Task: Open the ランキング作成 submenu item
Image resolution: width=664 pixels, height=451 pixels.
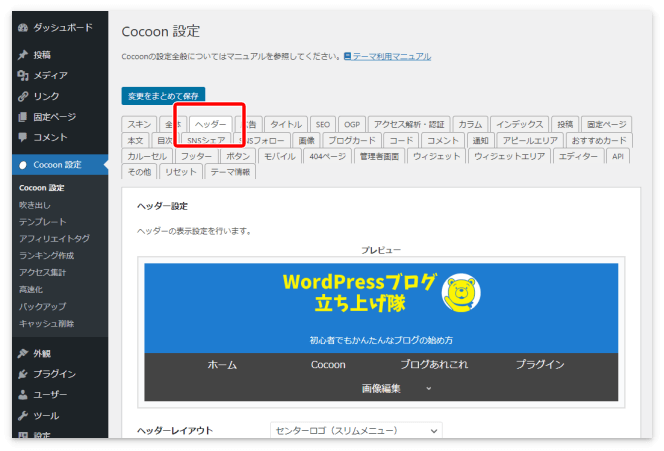Action: (47, 255)
